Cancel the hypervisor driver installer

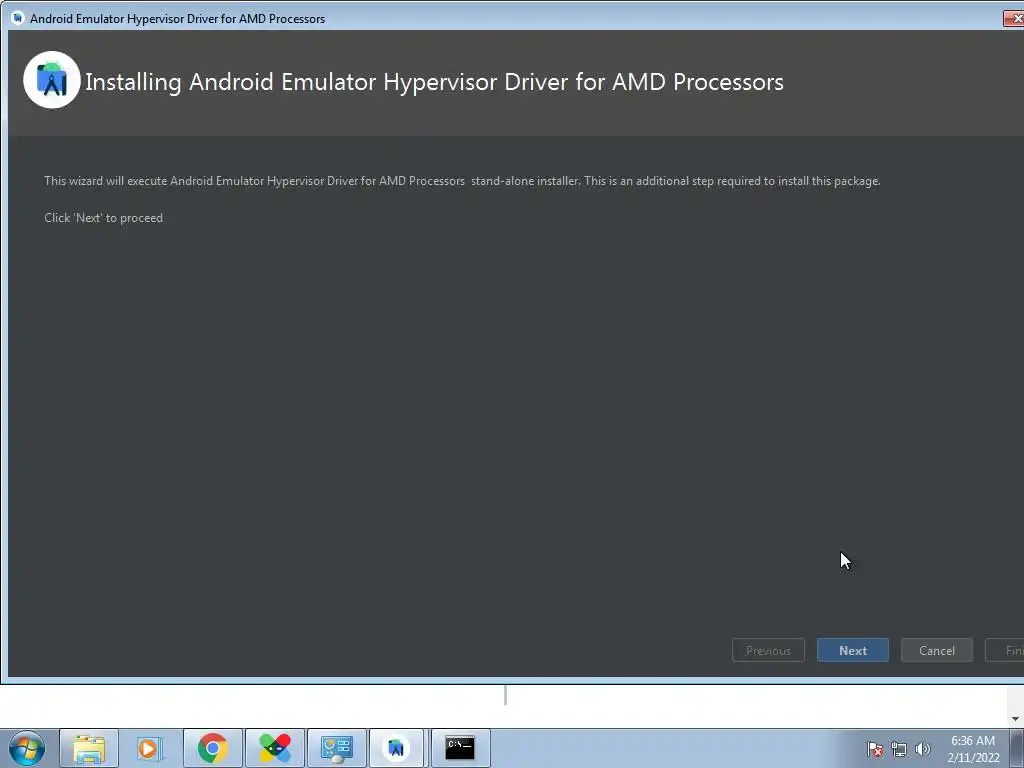936,650
